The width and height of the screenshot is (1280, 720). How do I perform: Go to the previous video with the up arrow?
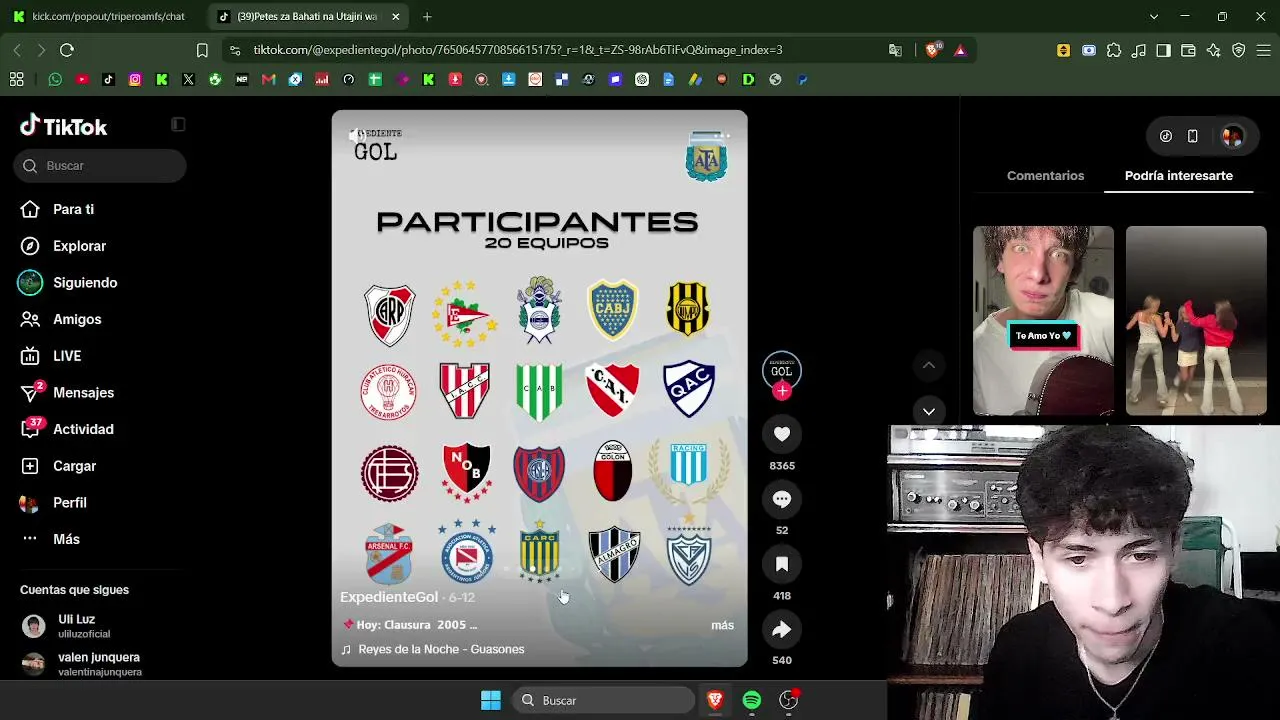(928, 366)
